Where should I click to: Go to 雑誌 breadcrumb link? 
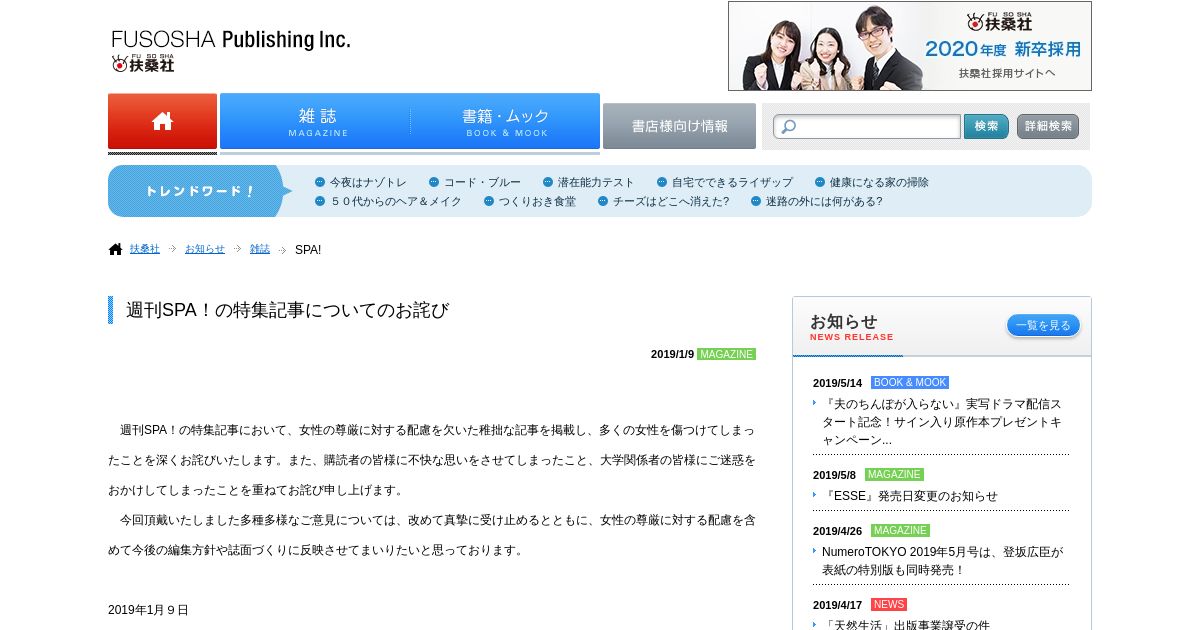click(260, 249)
